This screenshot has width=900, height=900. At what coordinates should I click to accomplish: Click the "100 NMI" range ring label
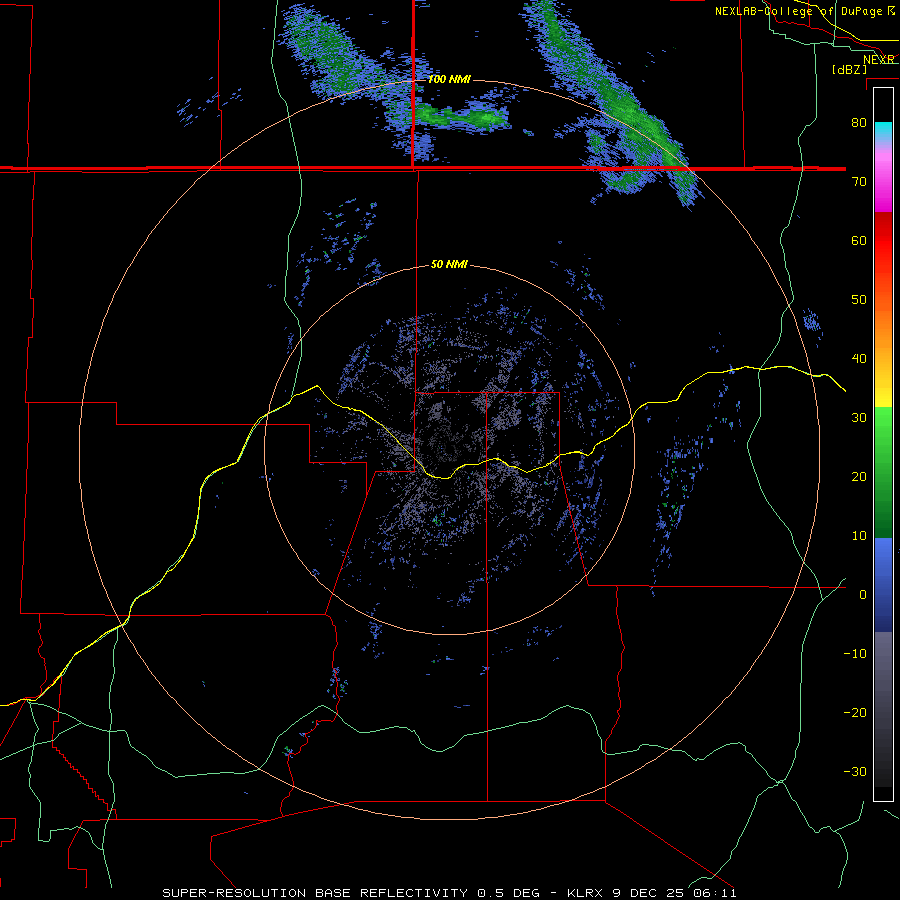tap(449, 79)
